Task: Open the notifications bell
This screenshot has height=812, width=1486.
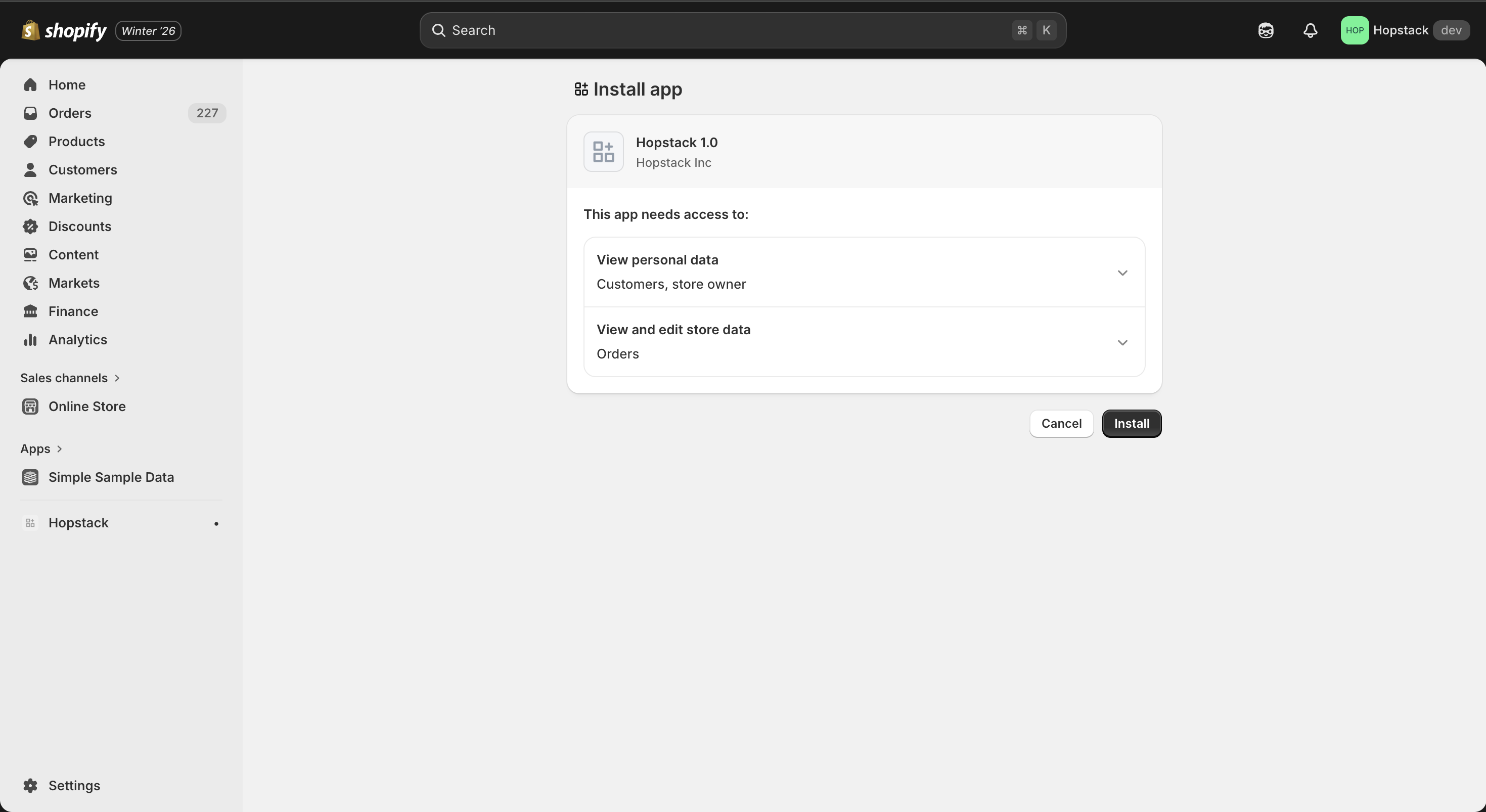Action: point(1310,30)
